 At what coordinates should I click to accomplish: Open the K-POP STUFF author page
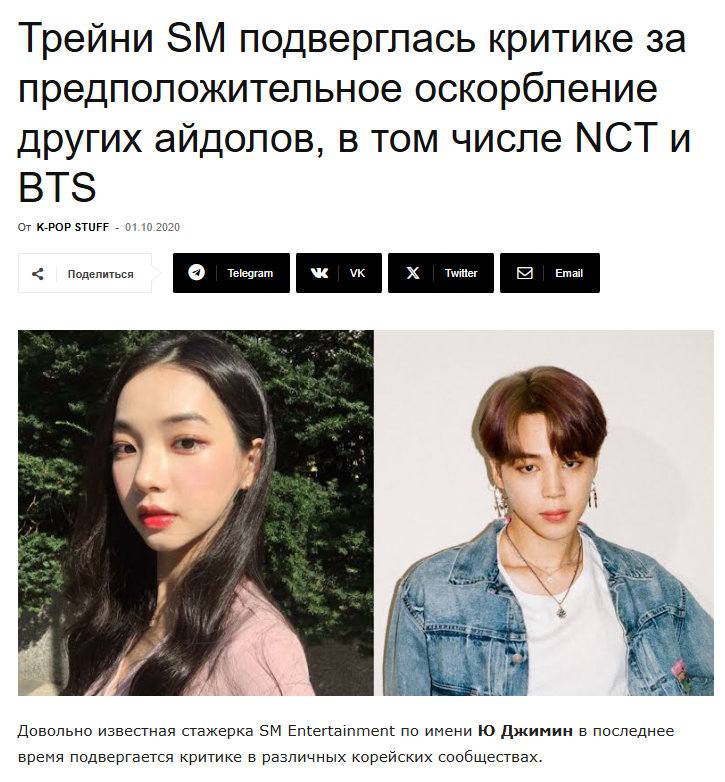pyautogui.click(x=73, y=227)
